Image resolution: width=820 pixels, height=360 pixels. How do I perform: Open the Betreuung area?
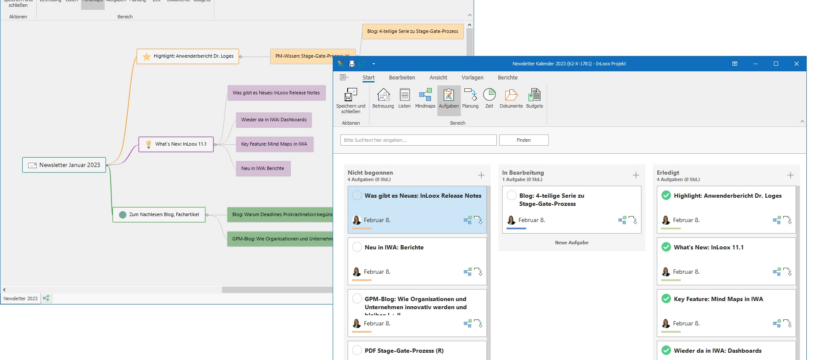(x=383, y=98)
